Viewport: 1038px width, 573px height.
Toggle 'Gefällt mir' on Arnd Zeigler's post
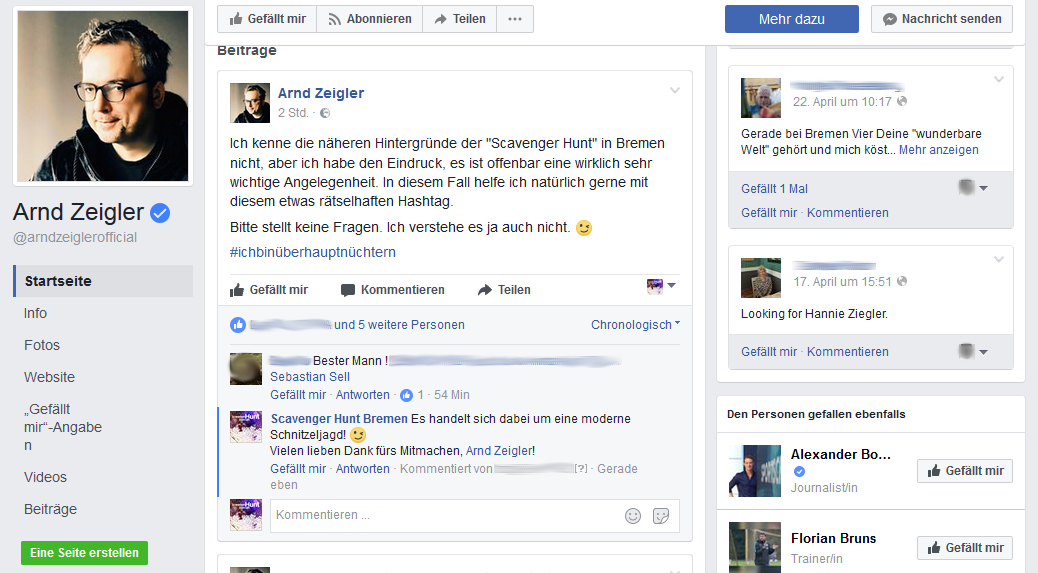point(269,290)
